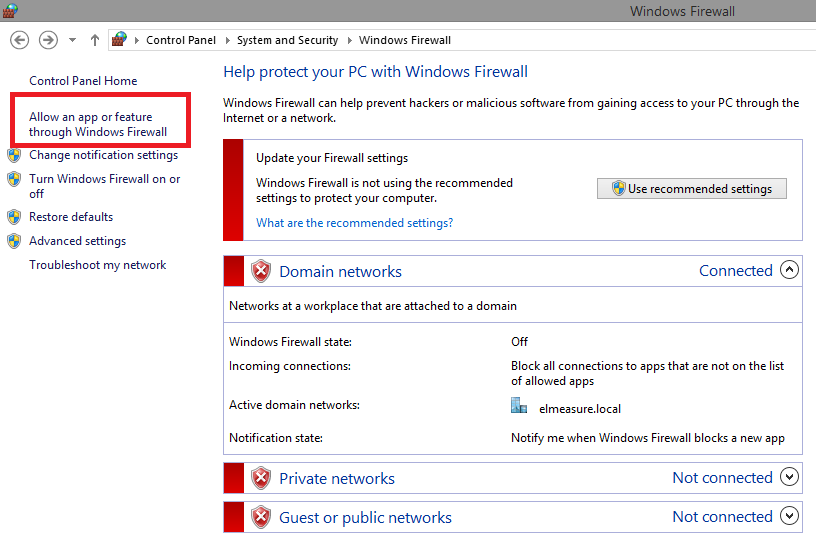The image size is (816, 544).
Task: Open Turn Windows Firewall on or off
Action: pyautogui.click(x=105, y=186)
